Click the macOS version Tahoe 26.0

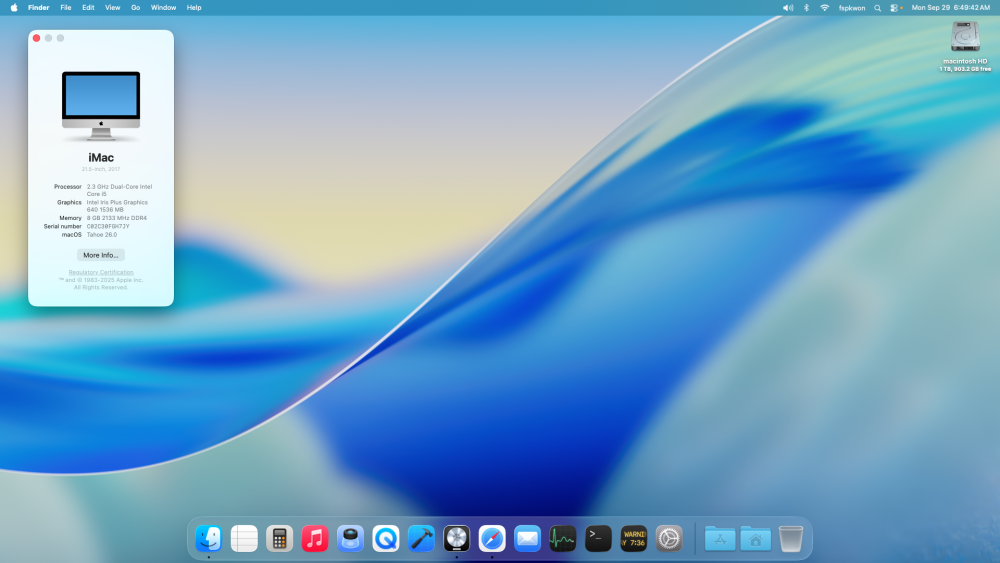point(102,235)
